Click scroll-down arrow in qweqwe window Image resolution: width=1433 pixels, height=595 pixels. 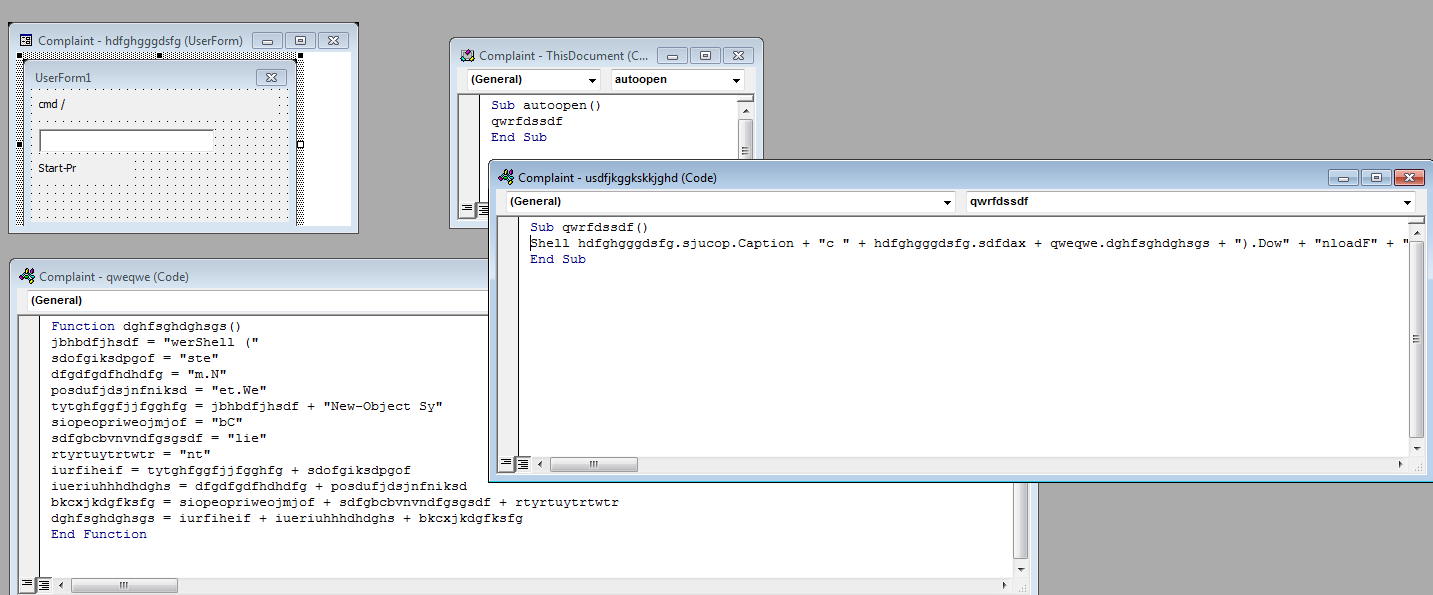[x=1021, y=568]
